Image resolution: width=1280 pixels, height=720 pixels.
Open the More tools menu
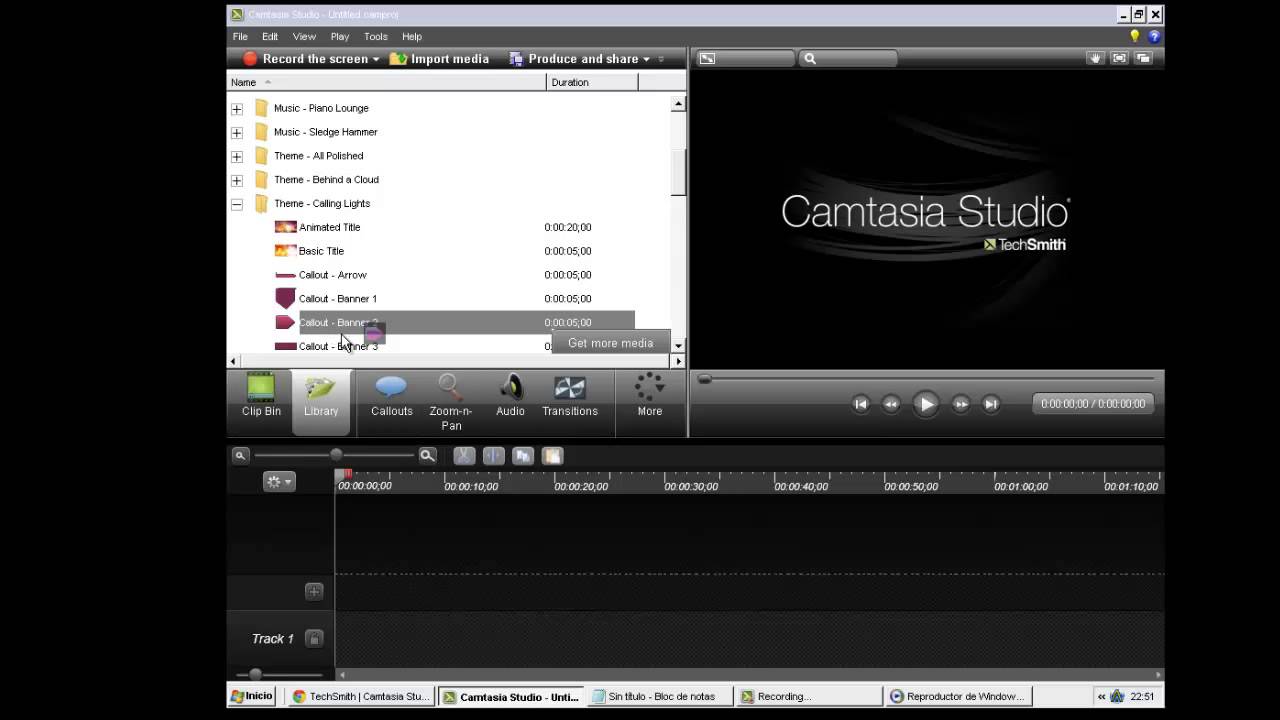pos(650,394)
